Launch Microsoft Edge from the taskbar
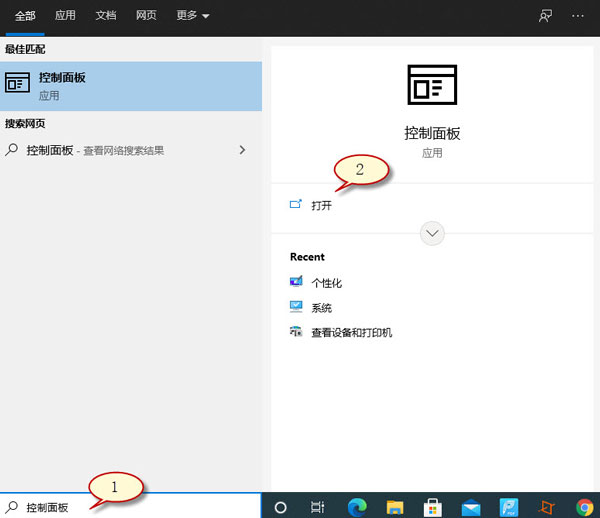Viewport: 600px width, 518px height. 357,507
